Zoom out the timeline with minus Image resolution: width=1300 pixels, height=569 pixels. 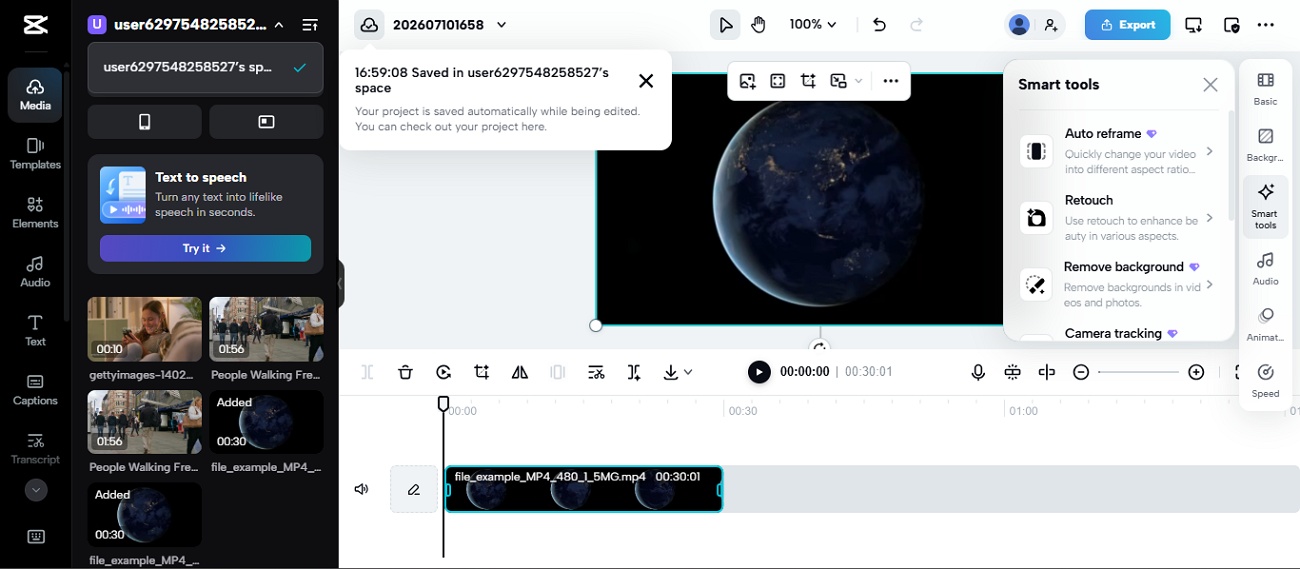1081,372
